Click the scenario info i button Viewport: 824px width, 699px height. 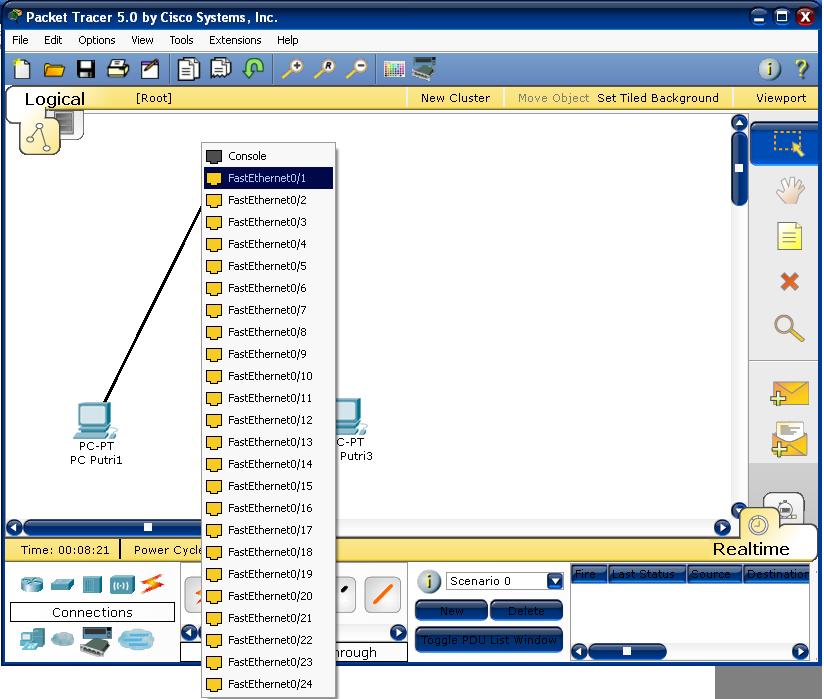pos(429,582)
